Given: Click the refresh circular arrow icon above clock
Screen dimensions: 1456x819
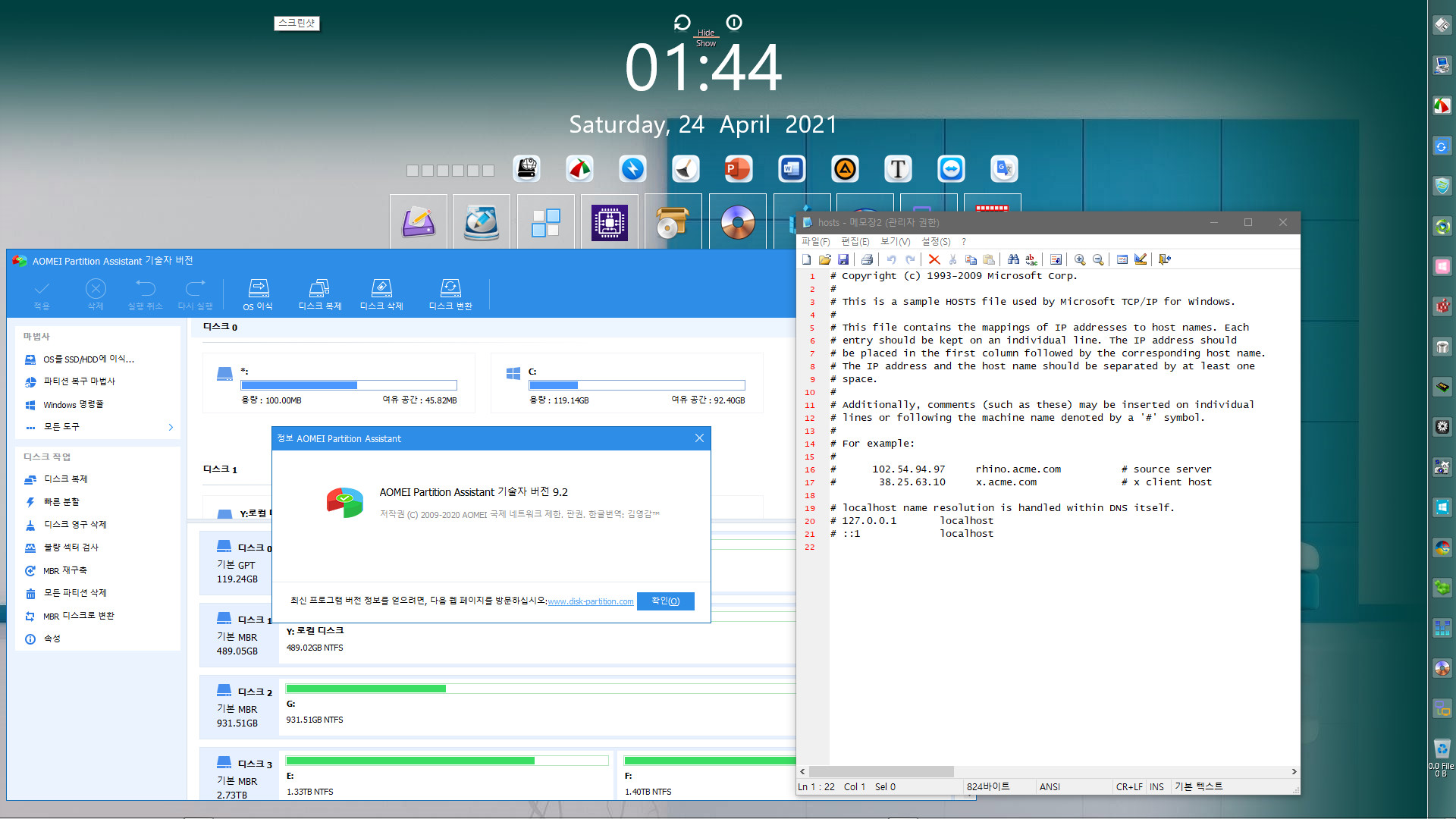Looking at the screenshot, I should tap(682, 23).
